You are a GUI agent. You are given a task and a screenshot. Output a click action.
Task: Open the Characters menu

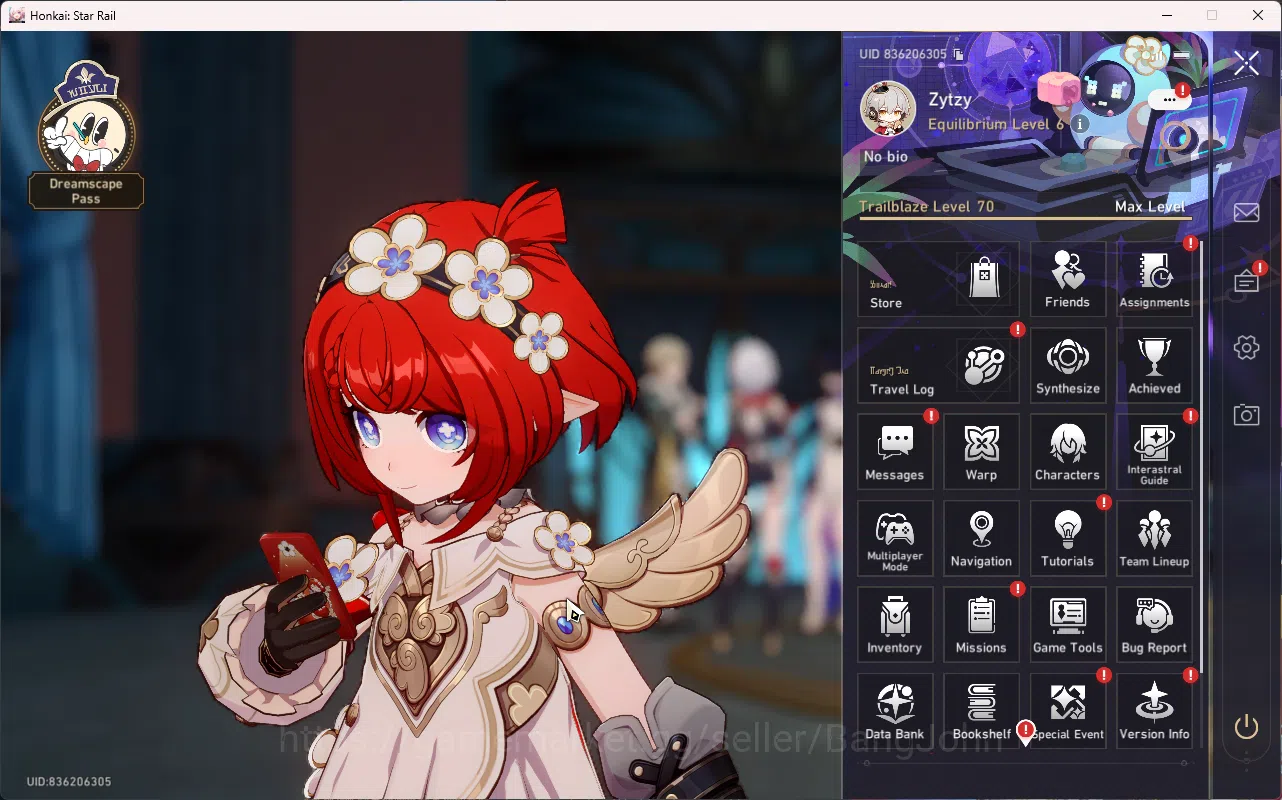coord(1068,452)
